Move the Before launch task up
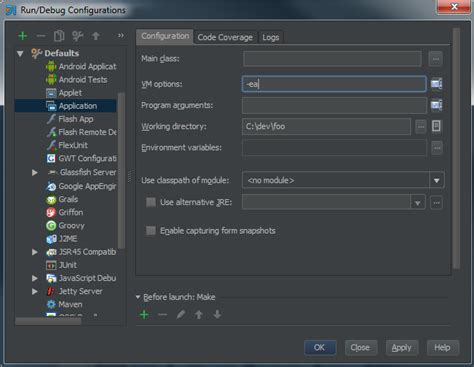Screen dimensions: 474x367 199,314
